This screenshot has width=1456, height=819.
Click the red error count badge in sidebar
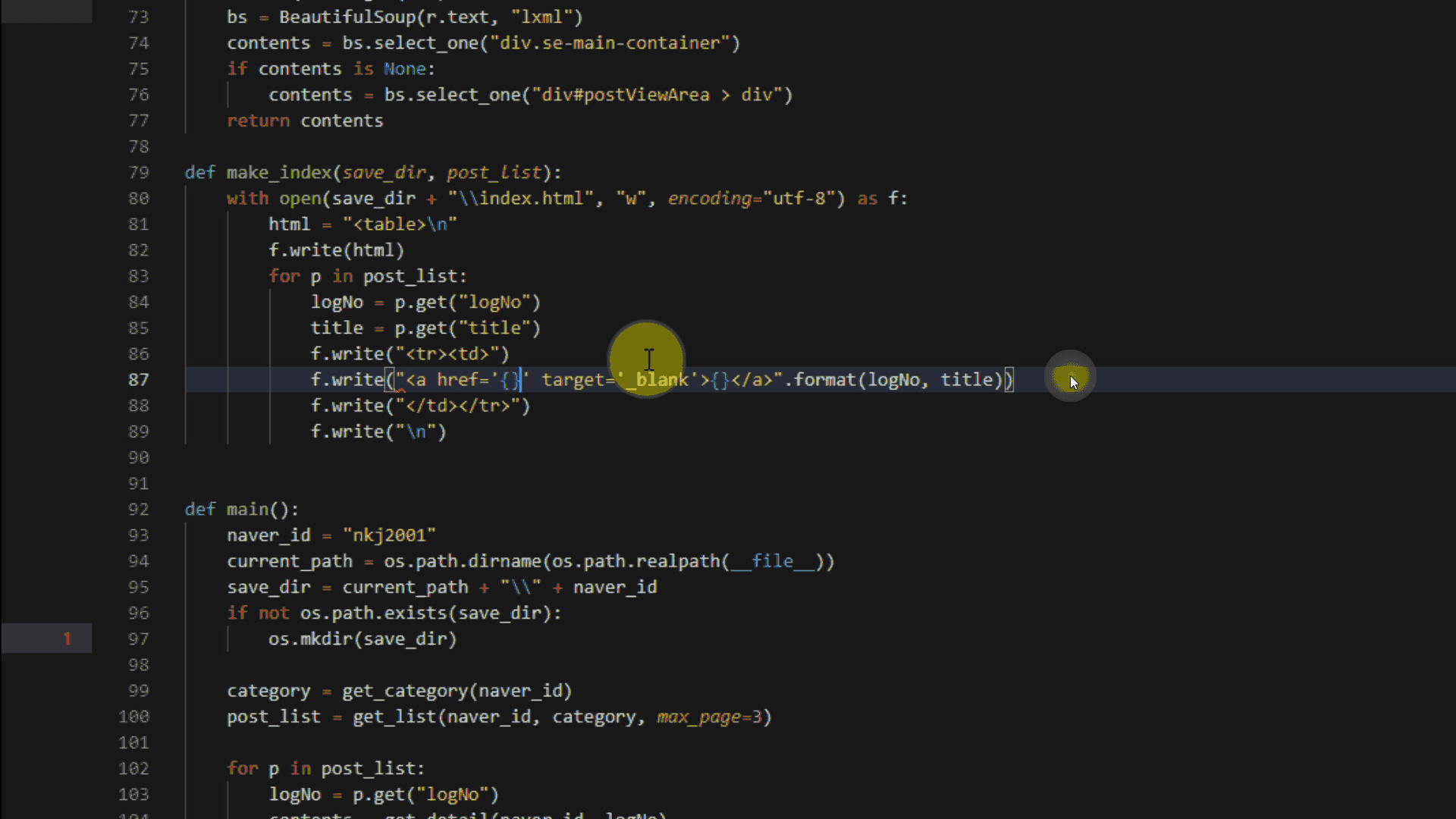pos(67,639)
